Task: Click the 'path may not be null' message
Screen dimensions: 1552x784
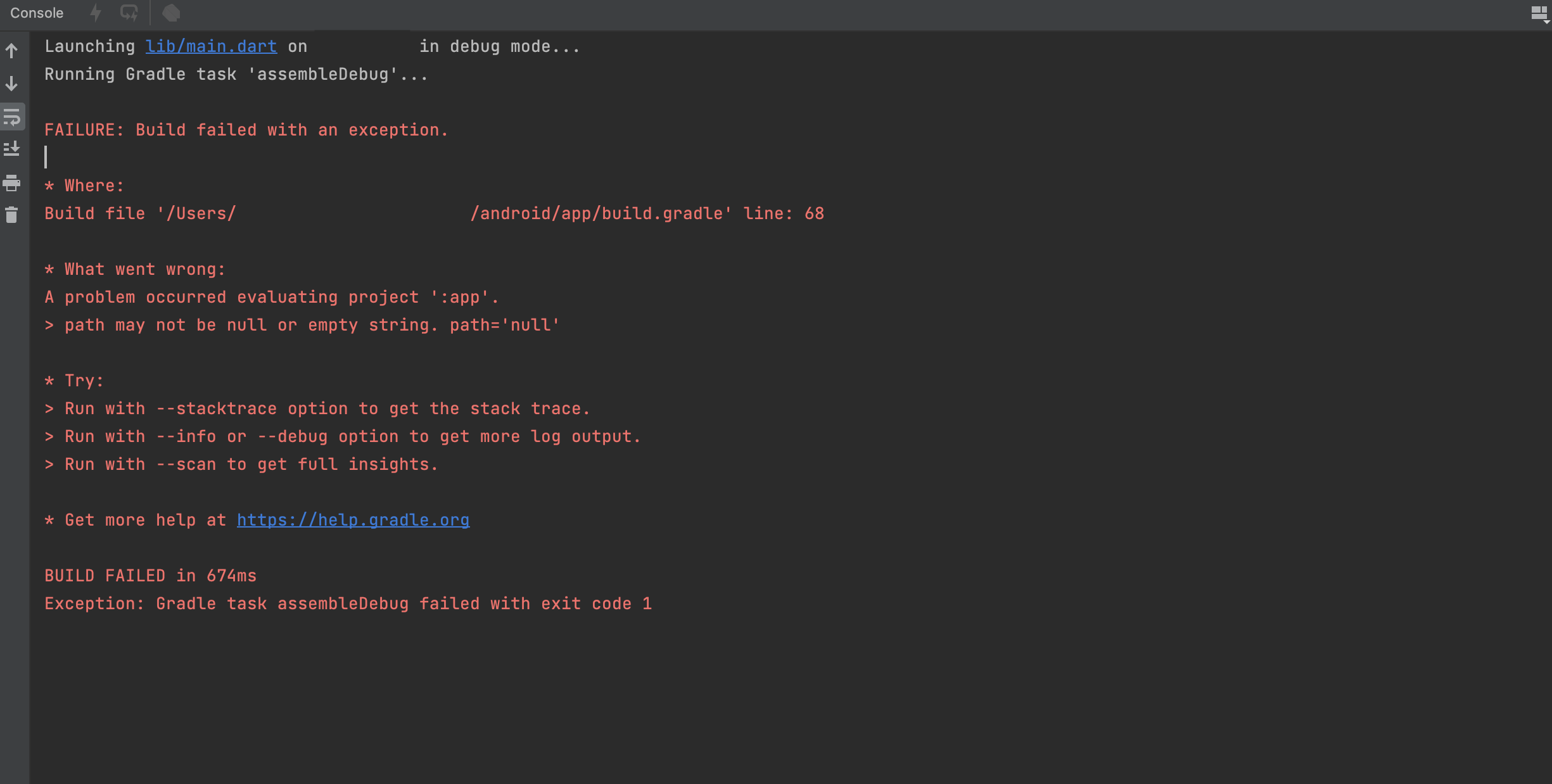Action: tap(302, 325)
